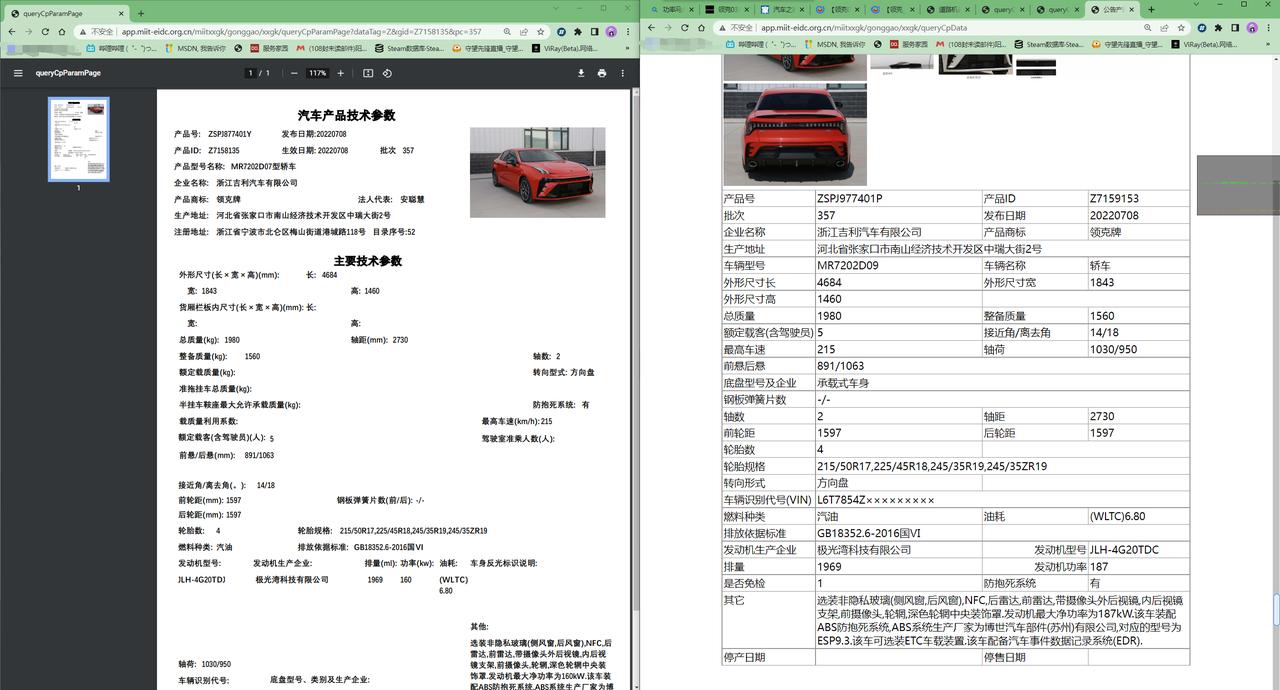Click the 117% zoom level field
The width and height of the screenshot is (1280, 690).
pyautogui.click(x=317, y=73)
